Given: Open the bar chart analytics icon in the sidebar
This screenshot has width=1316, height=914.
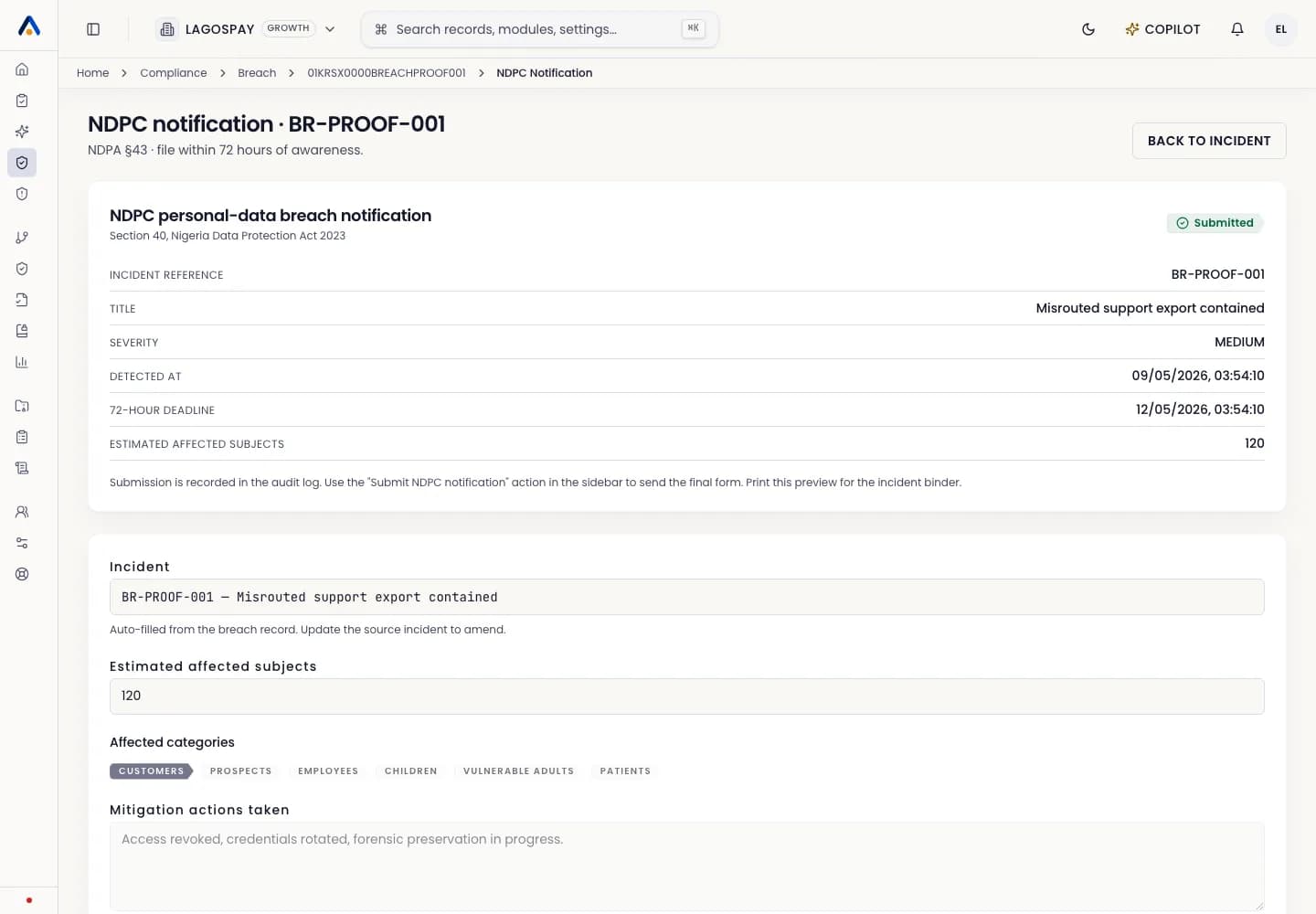Looking at the screenshot, I should tap(22, 362).
